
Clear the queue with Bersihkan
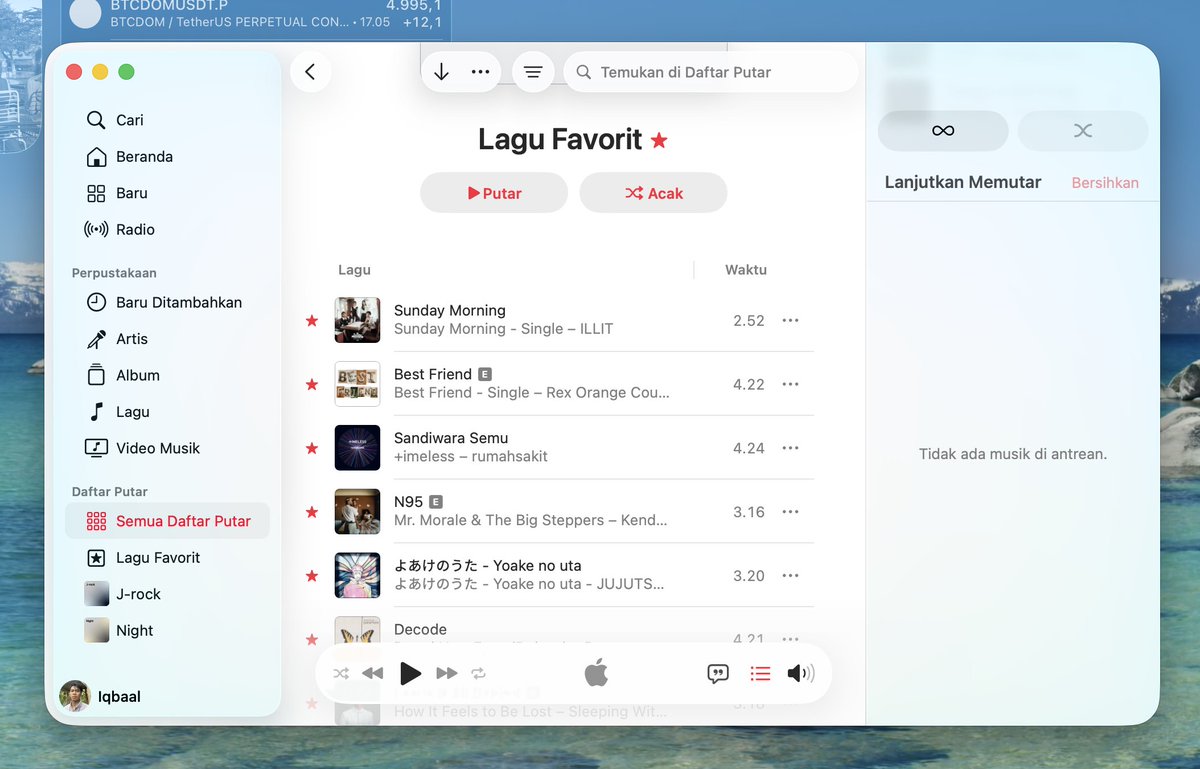tap(1105, 183)
